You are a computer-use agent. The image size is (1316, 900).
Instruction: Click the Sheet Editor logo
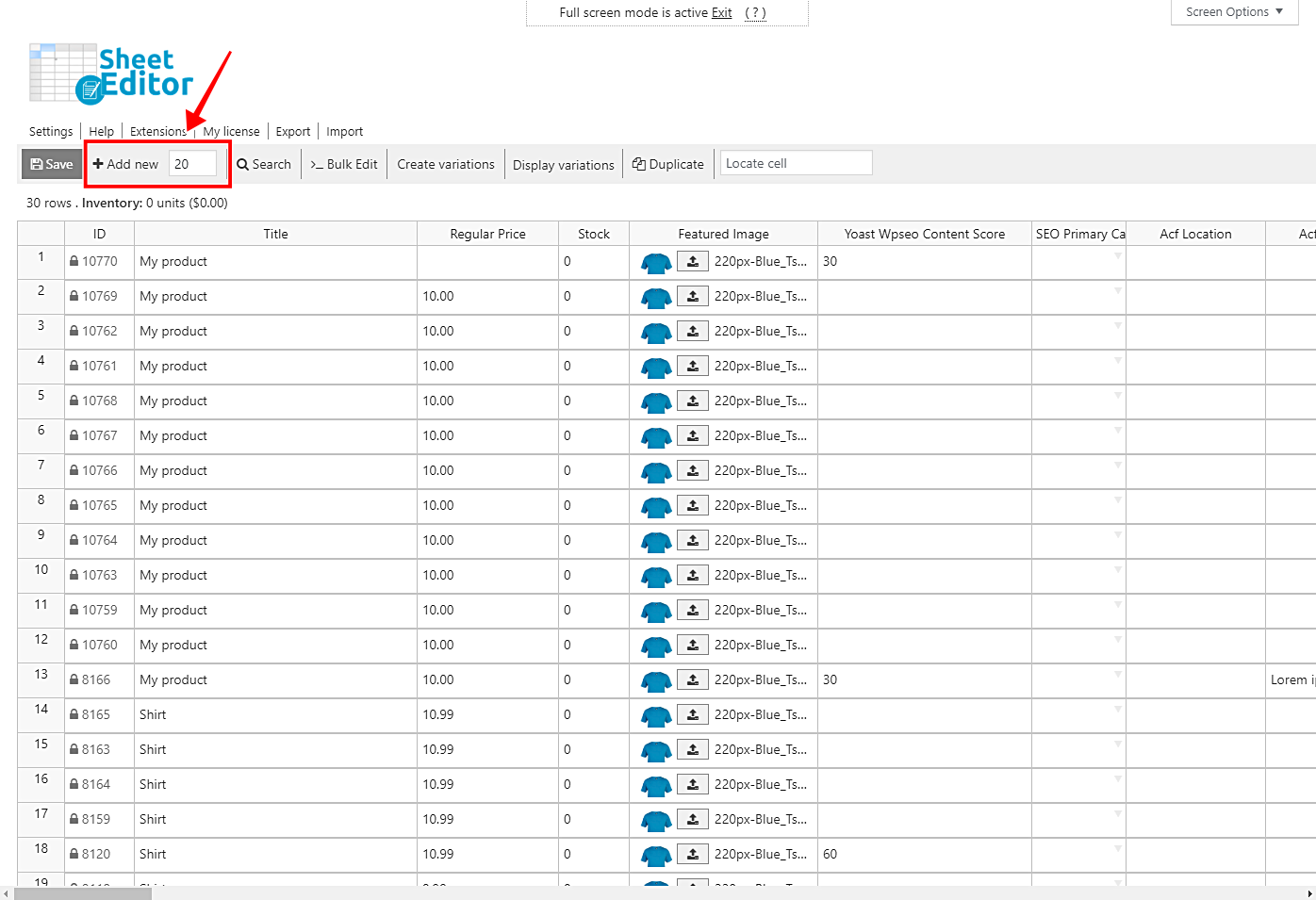click(112, 74)
